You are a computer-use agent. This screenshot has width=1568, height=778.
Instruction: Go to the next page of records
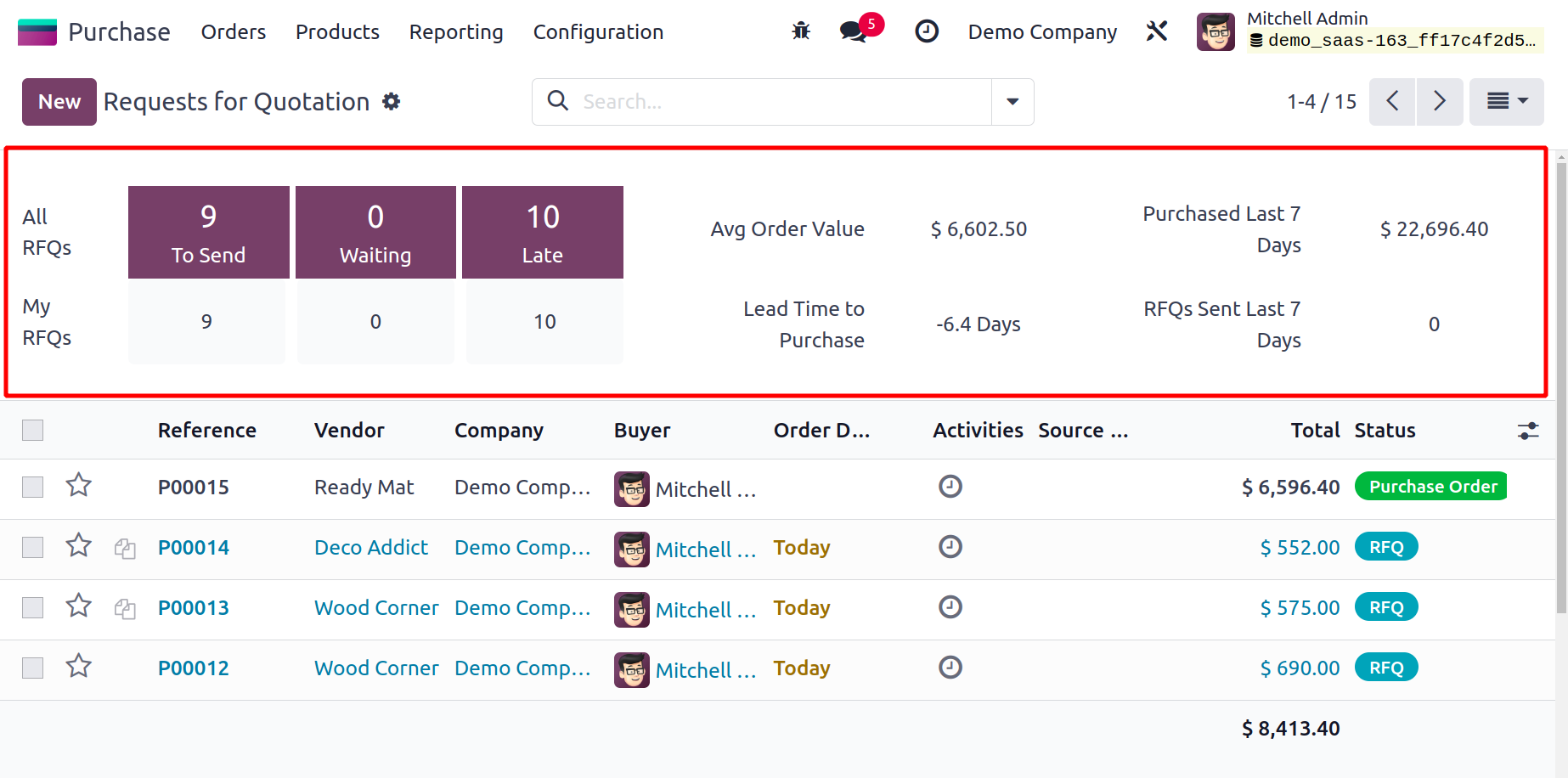tap(1440, 102)
